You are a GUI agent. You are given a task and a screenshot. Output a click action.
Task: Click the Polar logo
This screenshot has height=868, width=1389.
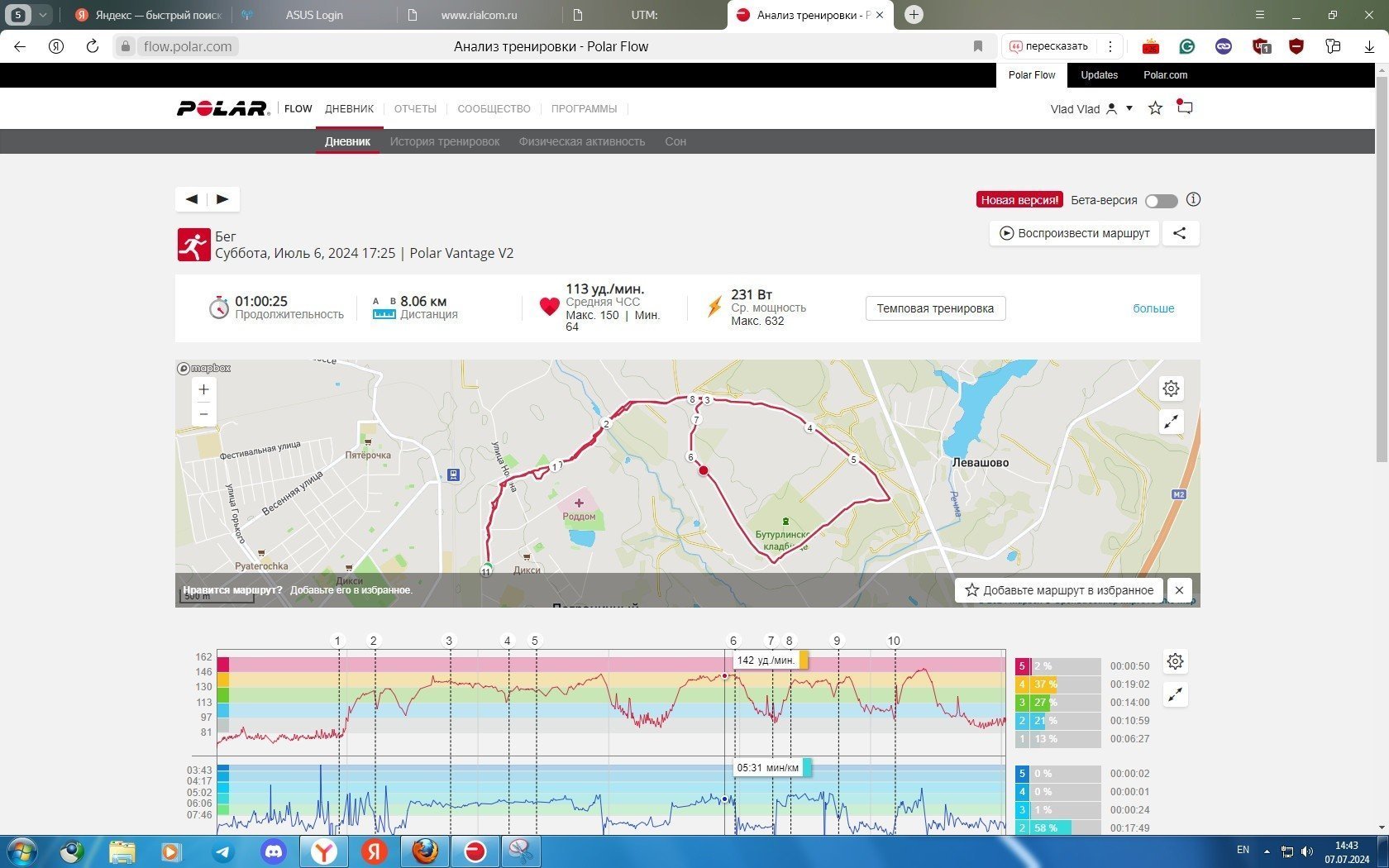click(223, 108)
